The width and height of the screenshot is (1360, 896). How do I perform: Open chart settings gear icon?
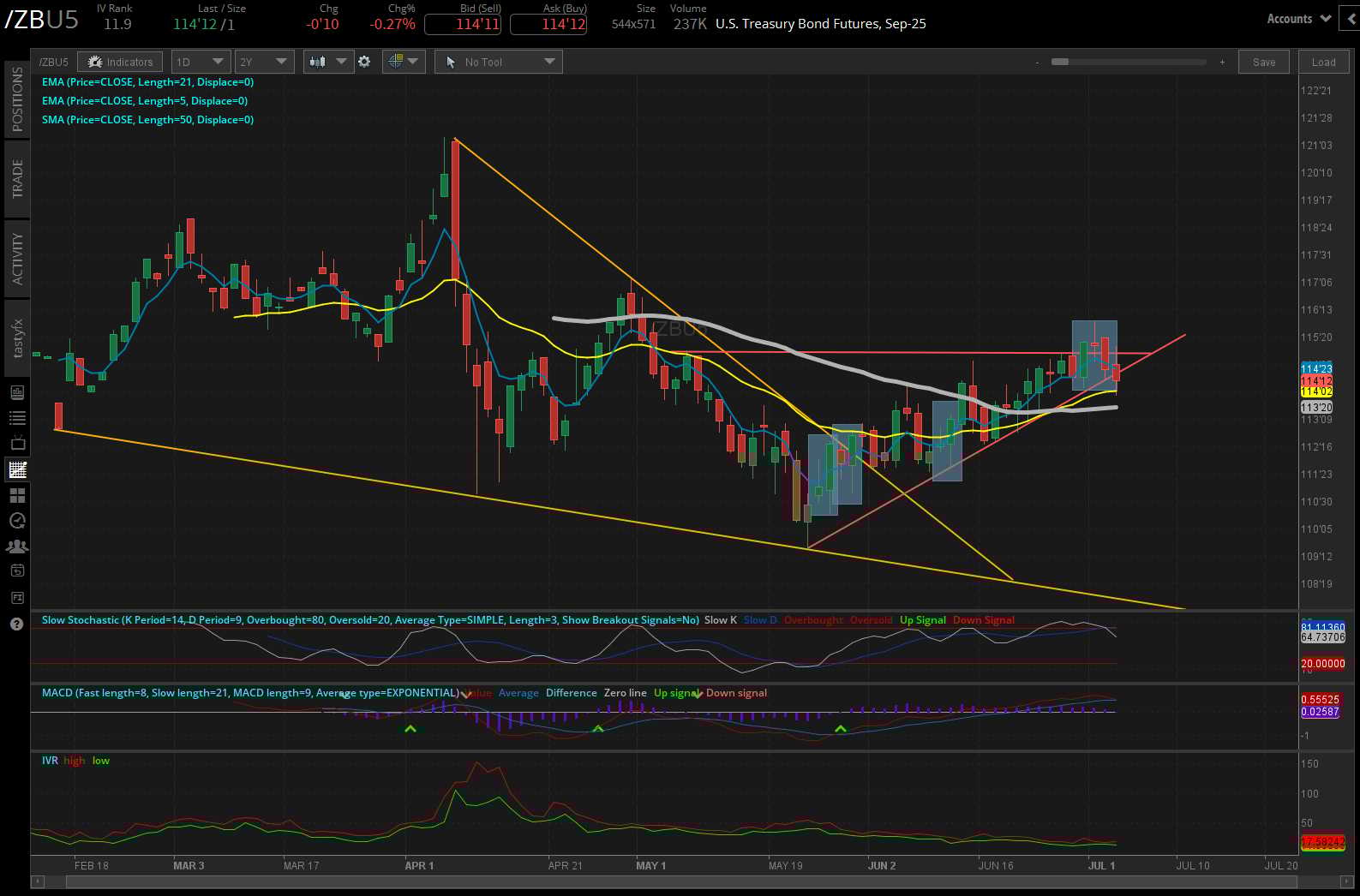click(364, 62)
